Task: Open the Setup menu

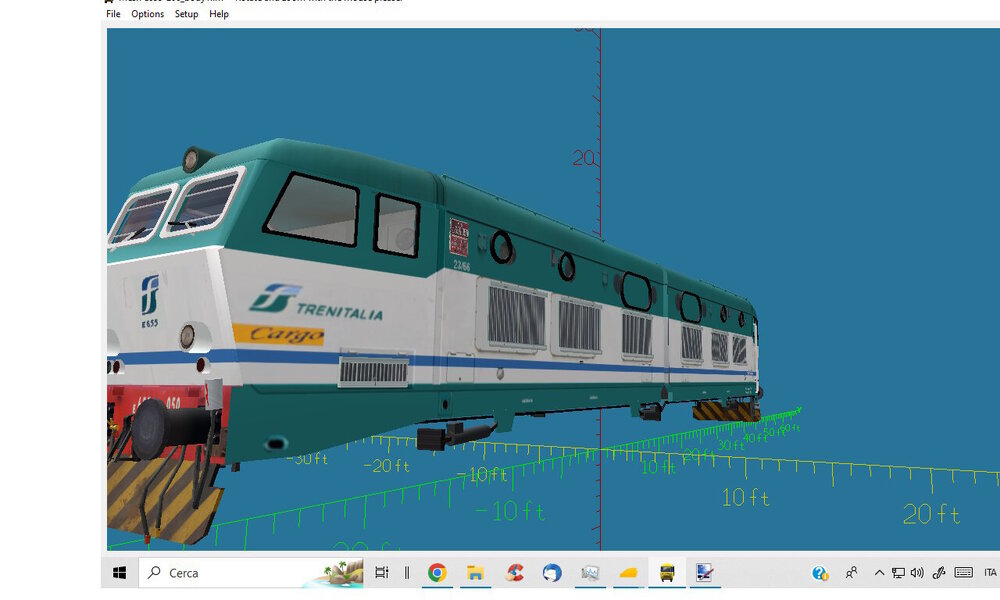Action: 186,14
